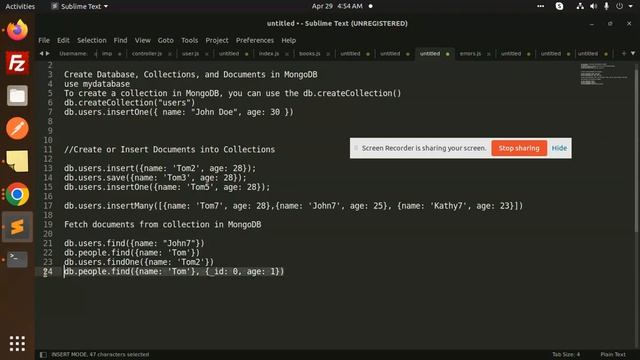This screenshot has width=640, height=360.
Task: Click line number 11 in the gutter
Action: coord(48,149)
